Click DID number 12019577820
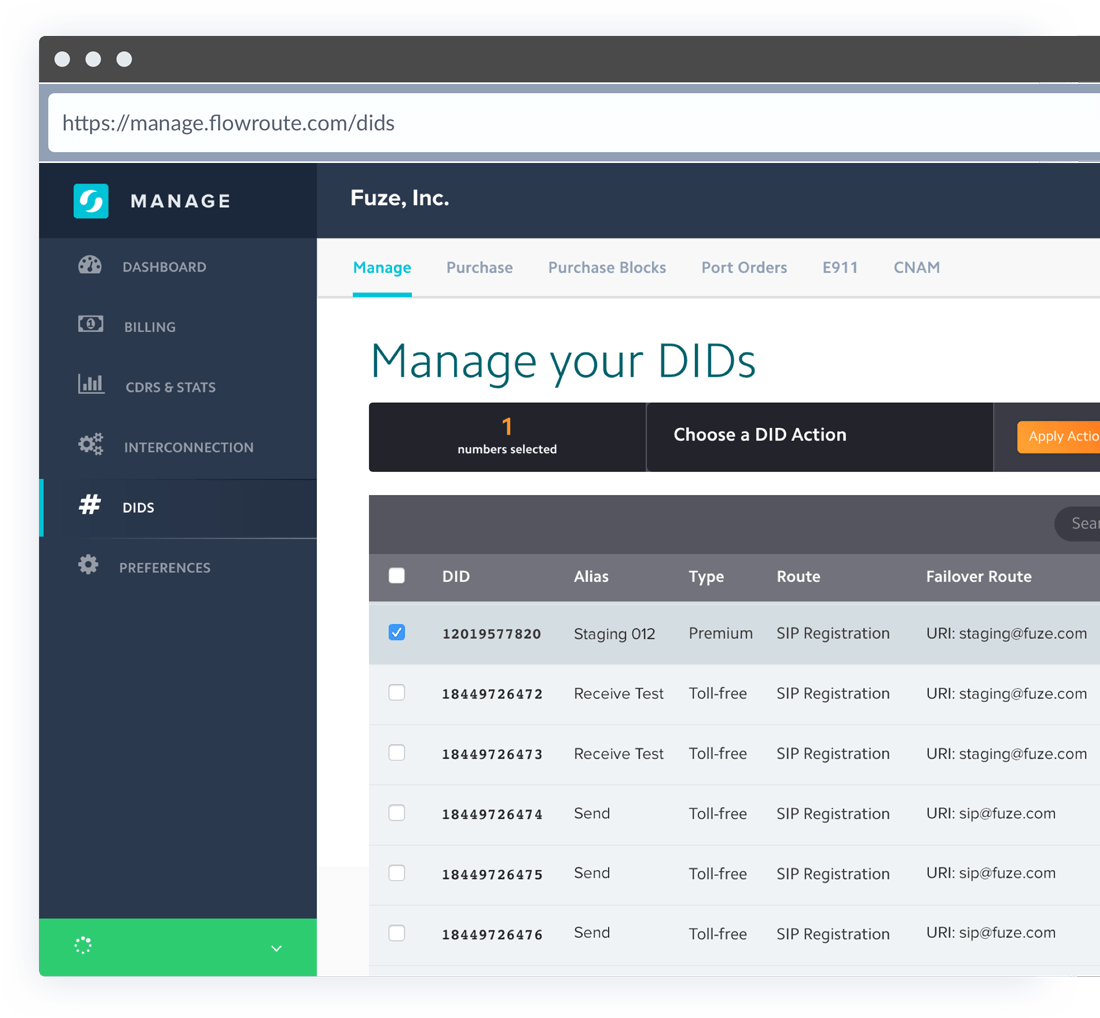Screen dimensions: 1100x1018 coord(492,634)
